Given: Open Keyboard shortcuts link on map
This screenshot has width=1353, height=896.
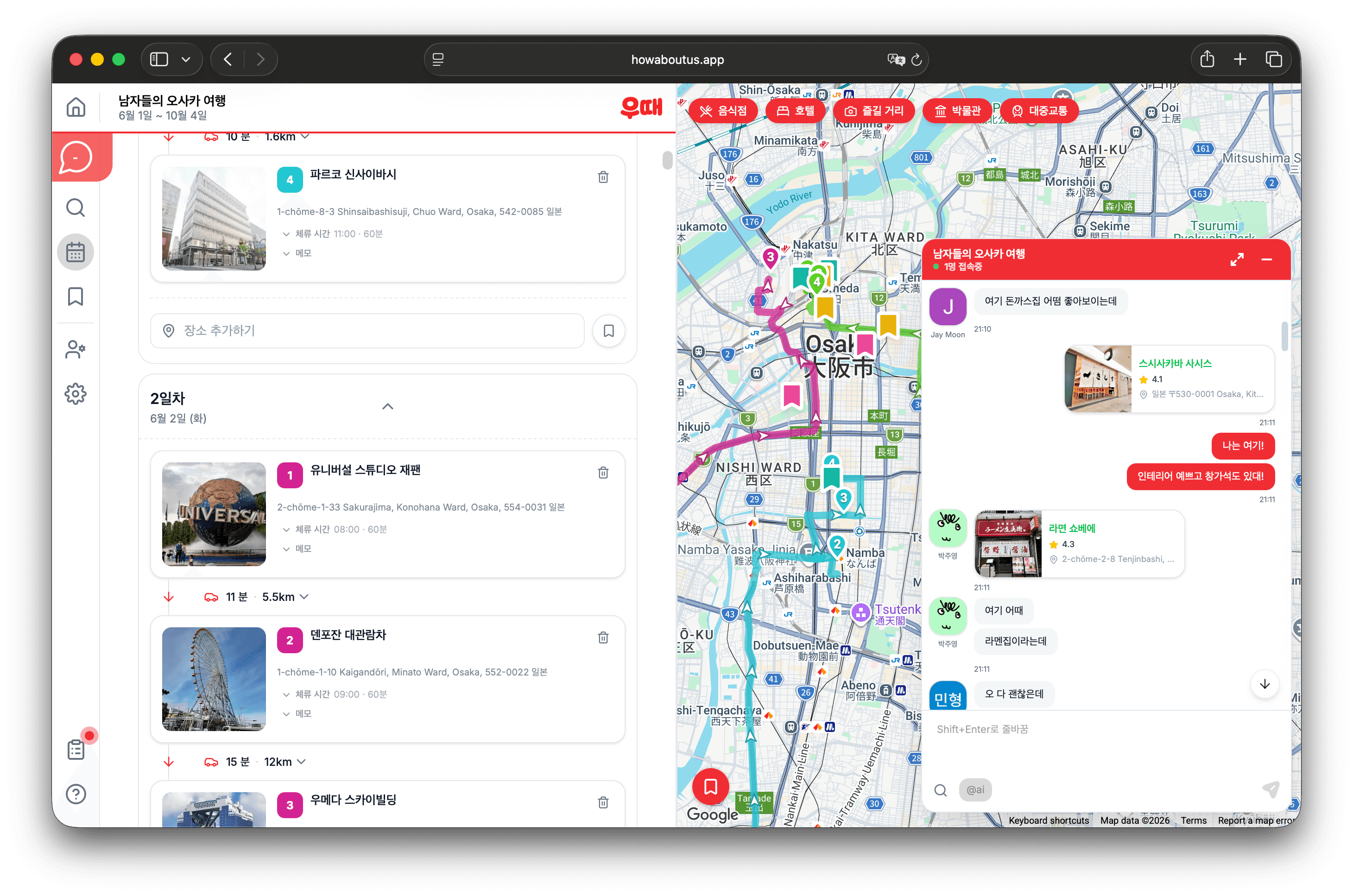Looking at the screenshot, I should (x=1048, y=821).
